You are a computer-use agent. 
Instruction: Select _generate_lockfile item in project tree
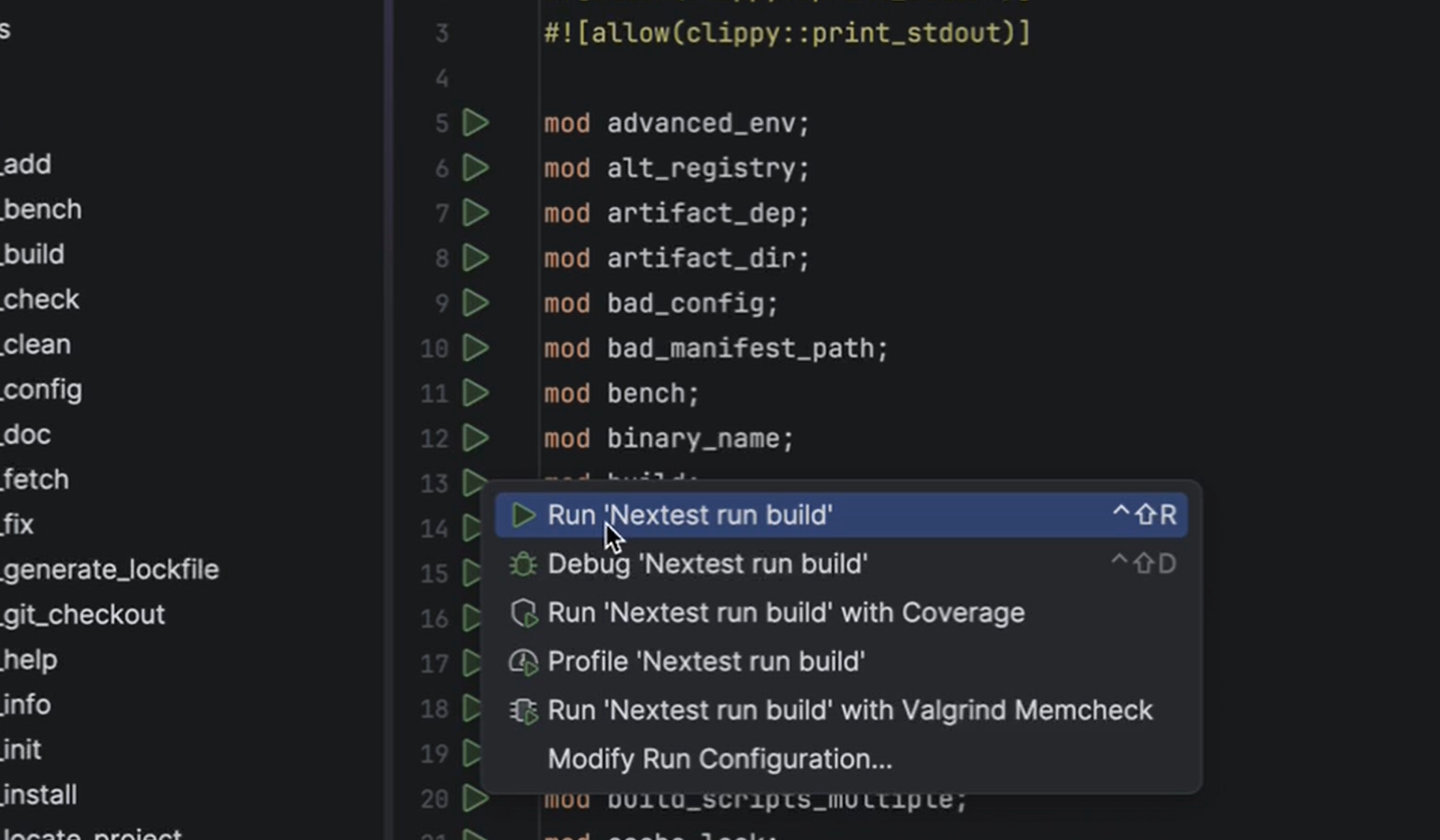coord(109,570)
